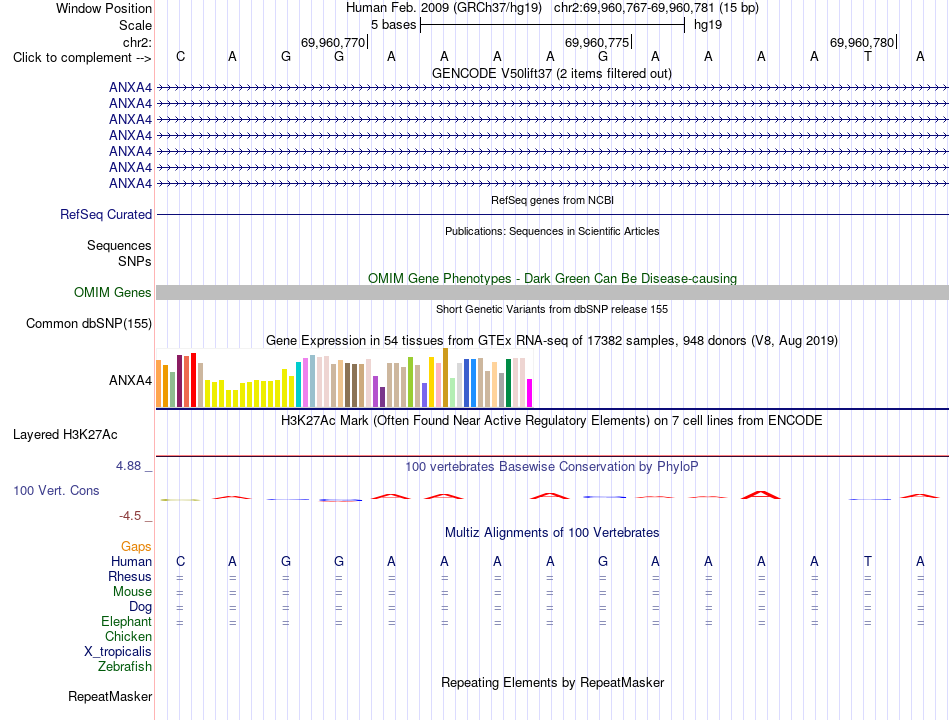Image resolution: width=950 pixels, height=720 pixels.
Task: Open 'Publications: Sequences in Scientific Articles' title
Action: point(552,231)
